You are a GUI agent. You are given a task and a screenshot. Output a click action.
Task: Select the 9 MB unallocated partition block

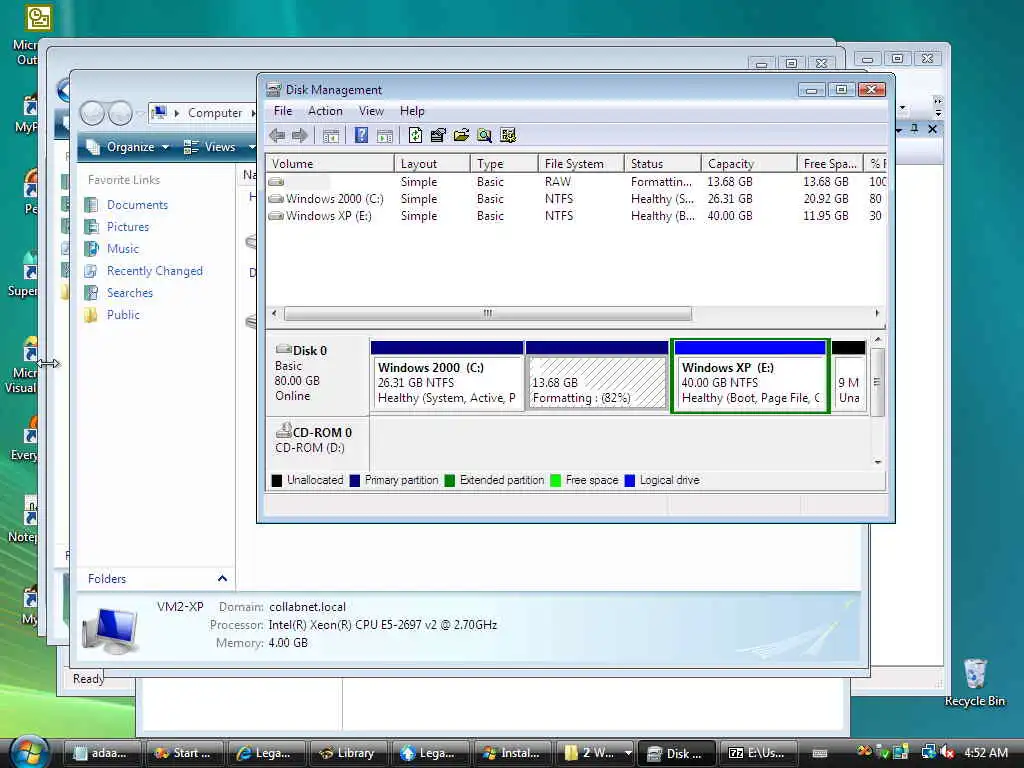click(848, 376)
